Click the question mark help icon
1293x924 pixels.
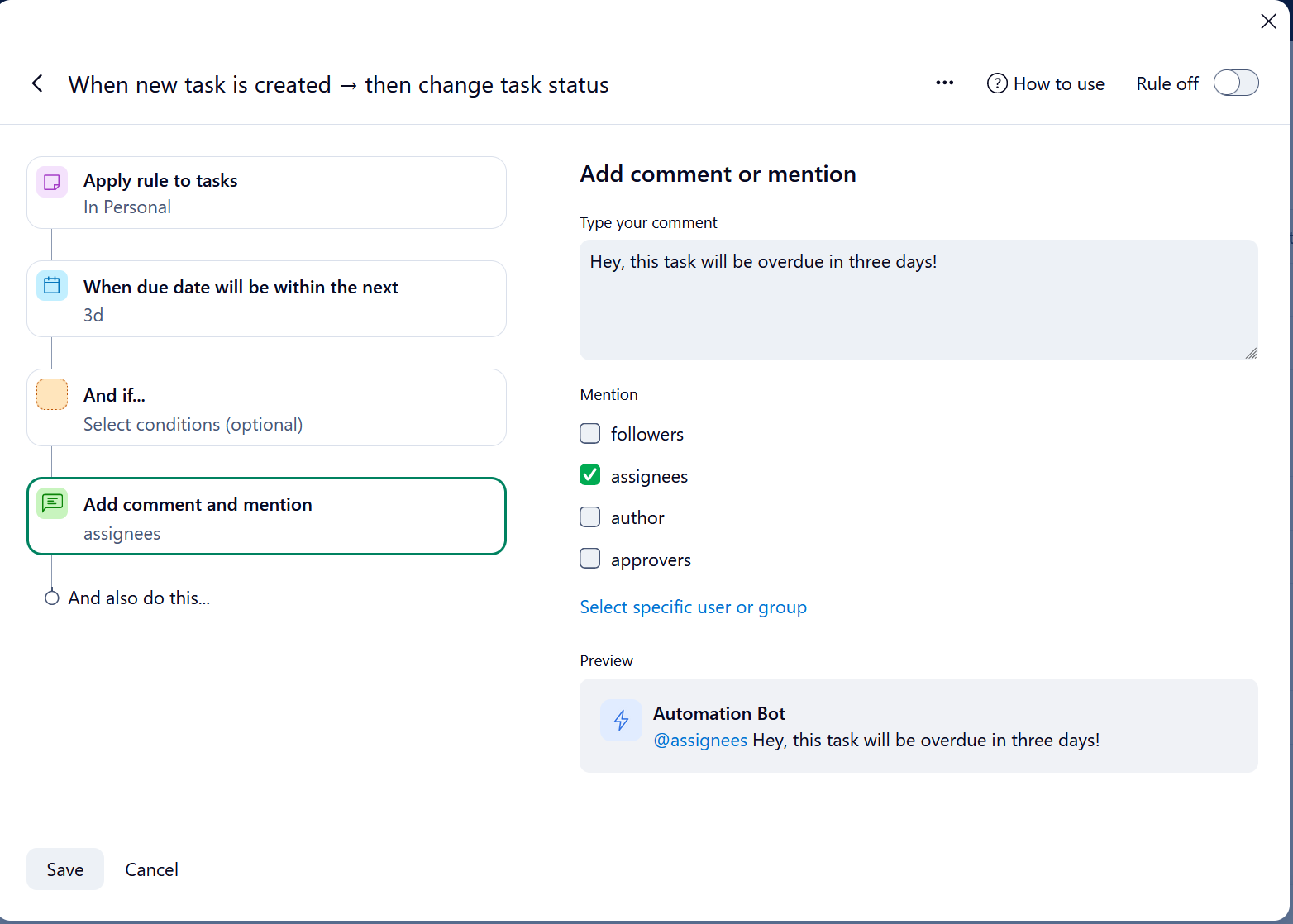[x=997, y=83]
